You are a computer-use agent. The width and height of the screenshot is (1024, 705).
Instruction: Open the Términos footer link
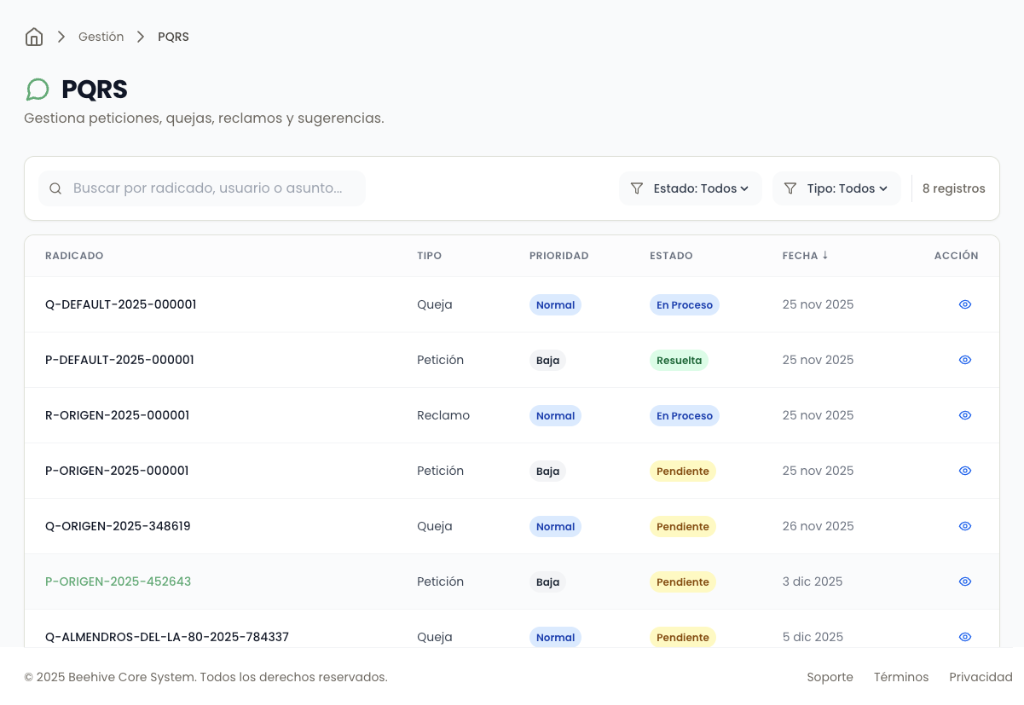[x=900, y=677]
